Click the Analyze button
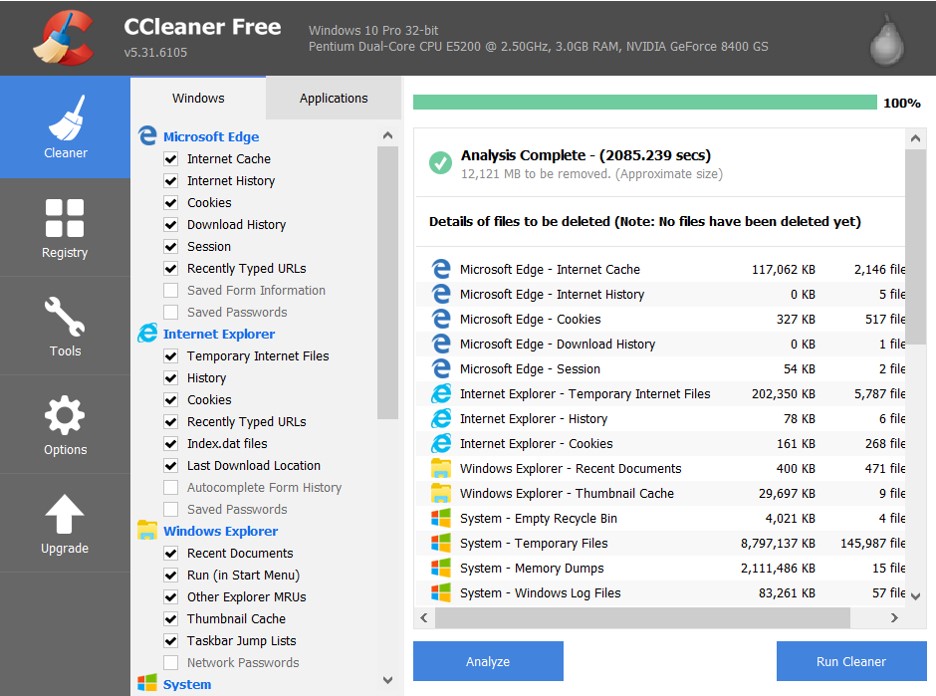Image resolution: width=936 pixels, height=696 pixels. click(x=488, y=661)
